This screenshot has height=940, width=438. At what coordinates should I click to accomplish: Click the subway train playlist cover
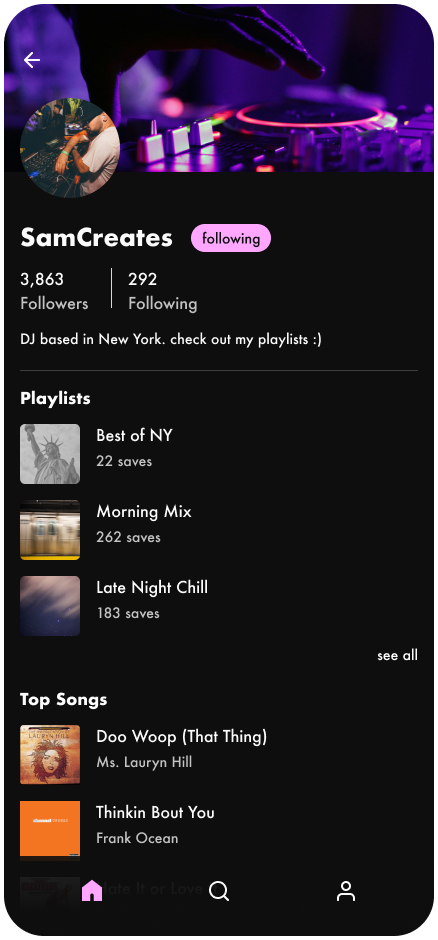point(50,530)
